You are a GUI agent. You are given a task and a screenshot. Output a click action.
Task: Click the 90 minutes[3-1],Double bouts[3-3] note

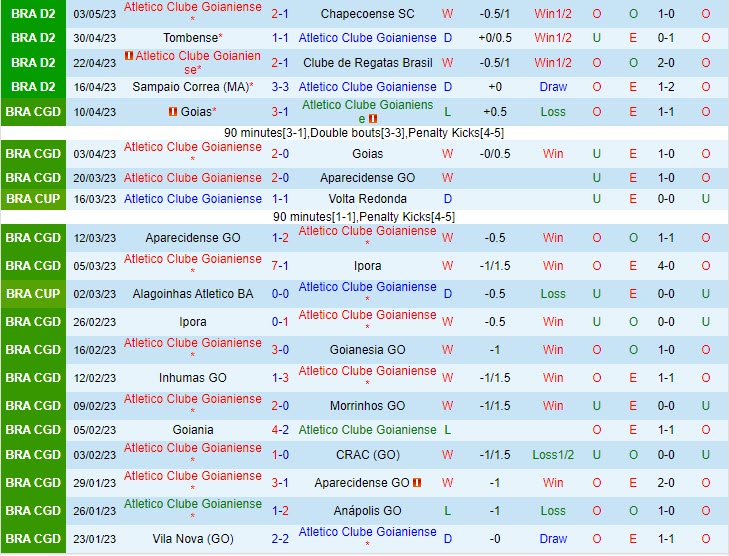[364, 133]
